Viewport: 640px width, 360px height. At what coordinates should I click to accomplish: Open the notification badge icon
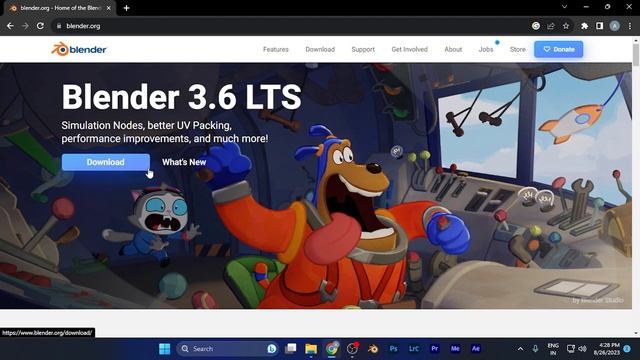[x=627, y=349]
